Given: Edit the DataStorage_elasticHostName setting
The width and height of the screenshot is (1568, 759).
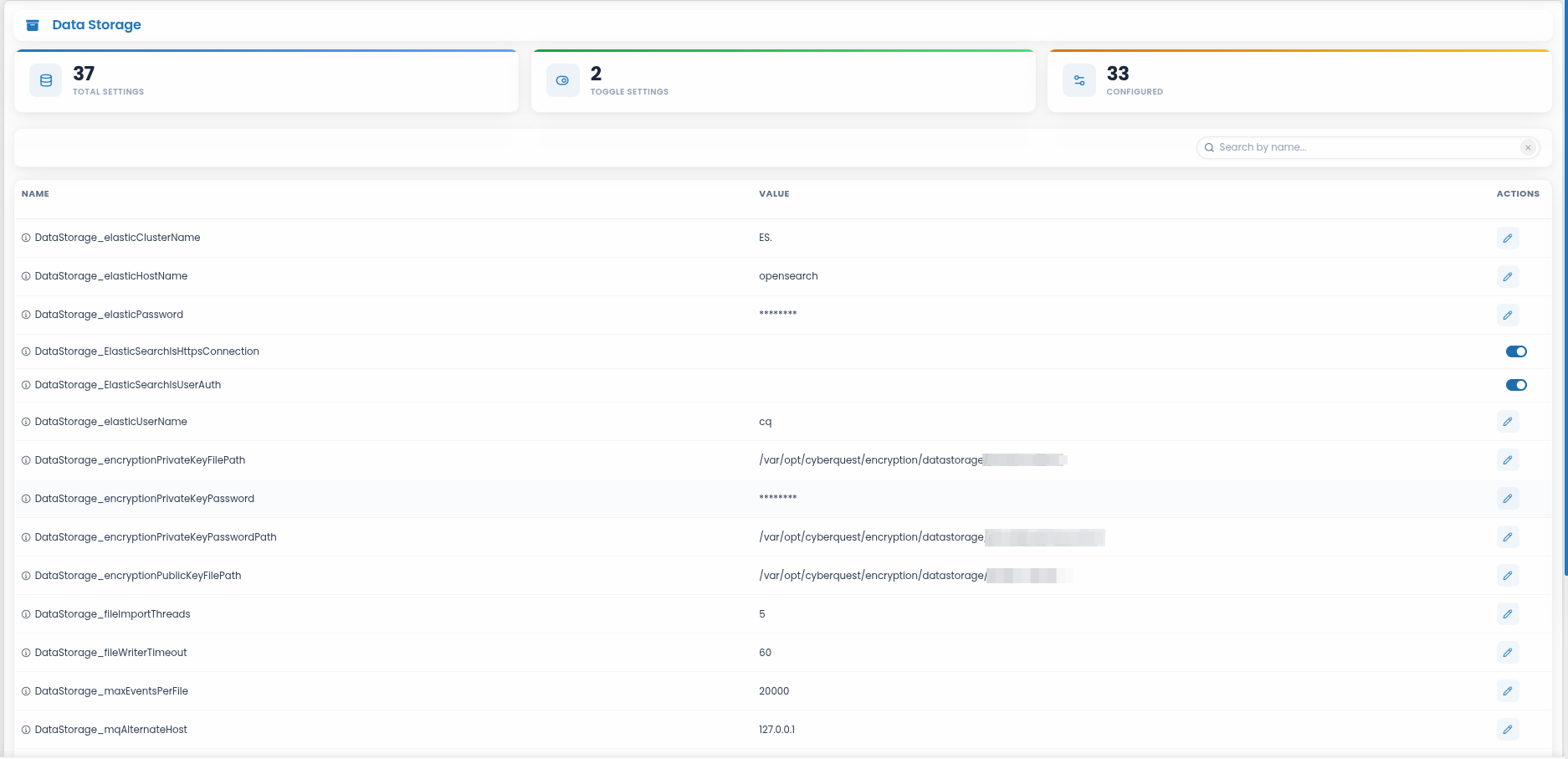Looking at the screenshot, I should [x=1508, y=276].
